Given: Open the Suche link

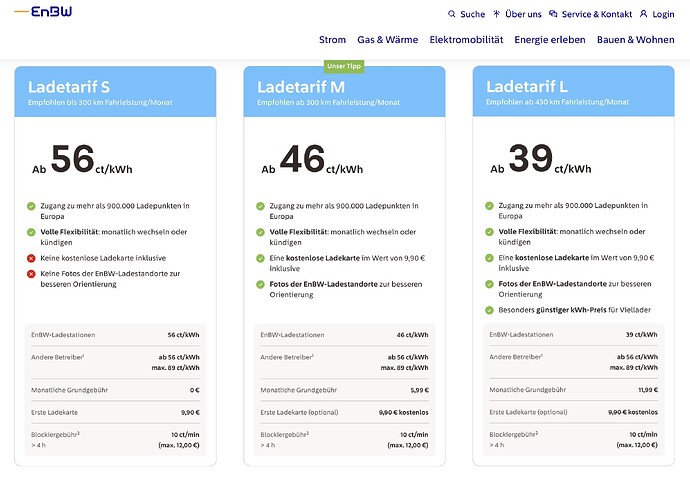Looking at the screenshot, I should 472,14.
